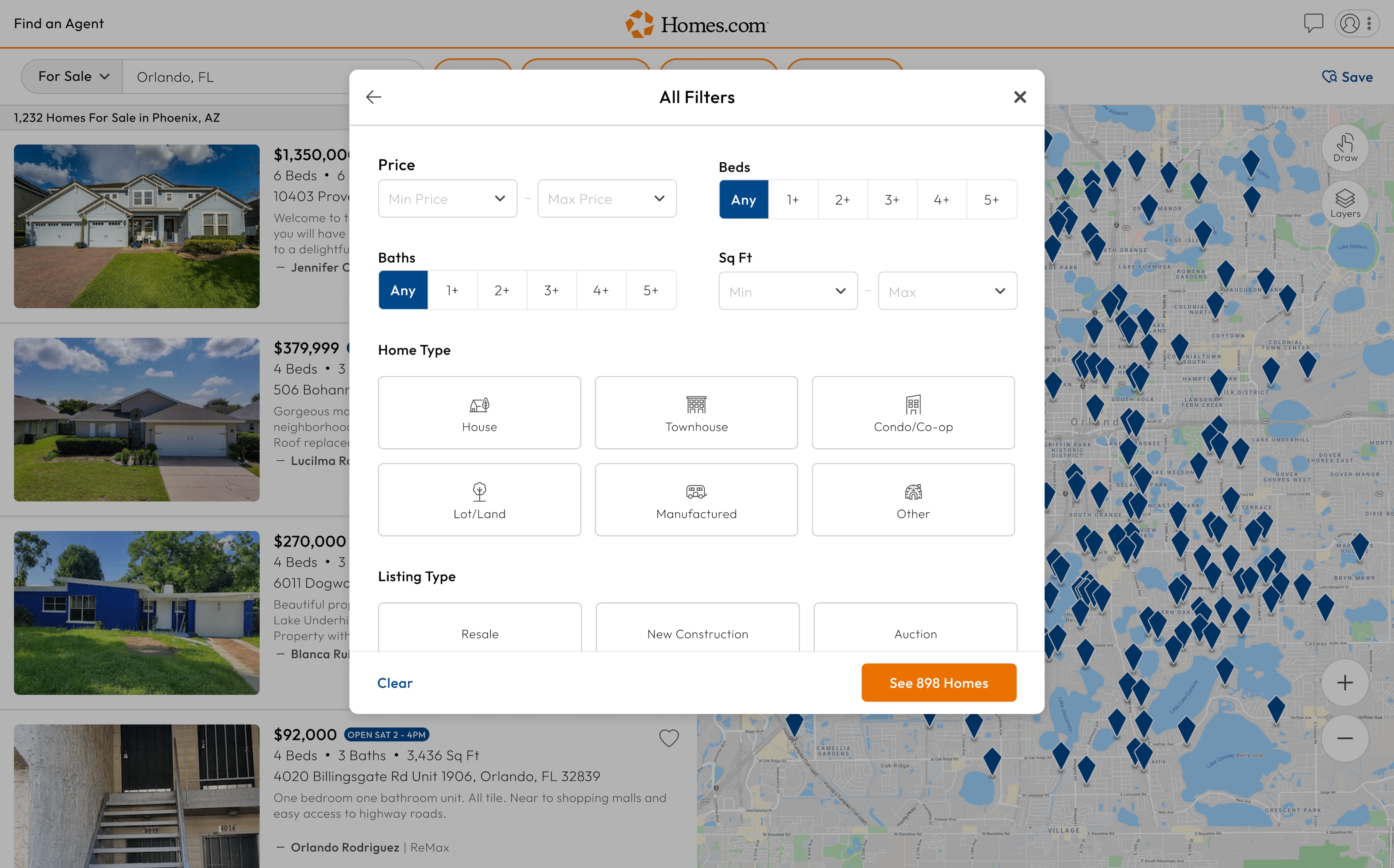Image resolution: width=1394 pixels, height=868 pixels.
Task: Choose 3+ in Beds filter
Action: (892, 200)
